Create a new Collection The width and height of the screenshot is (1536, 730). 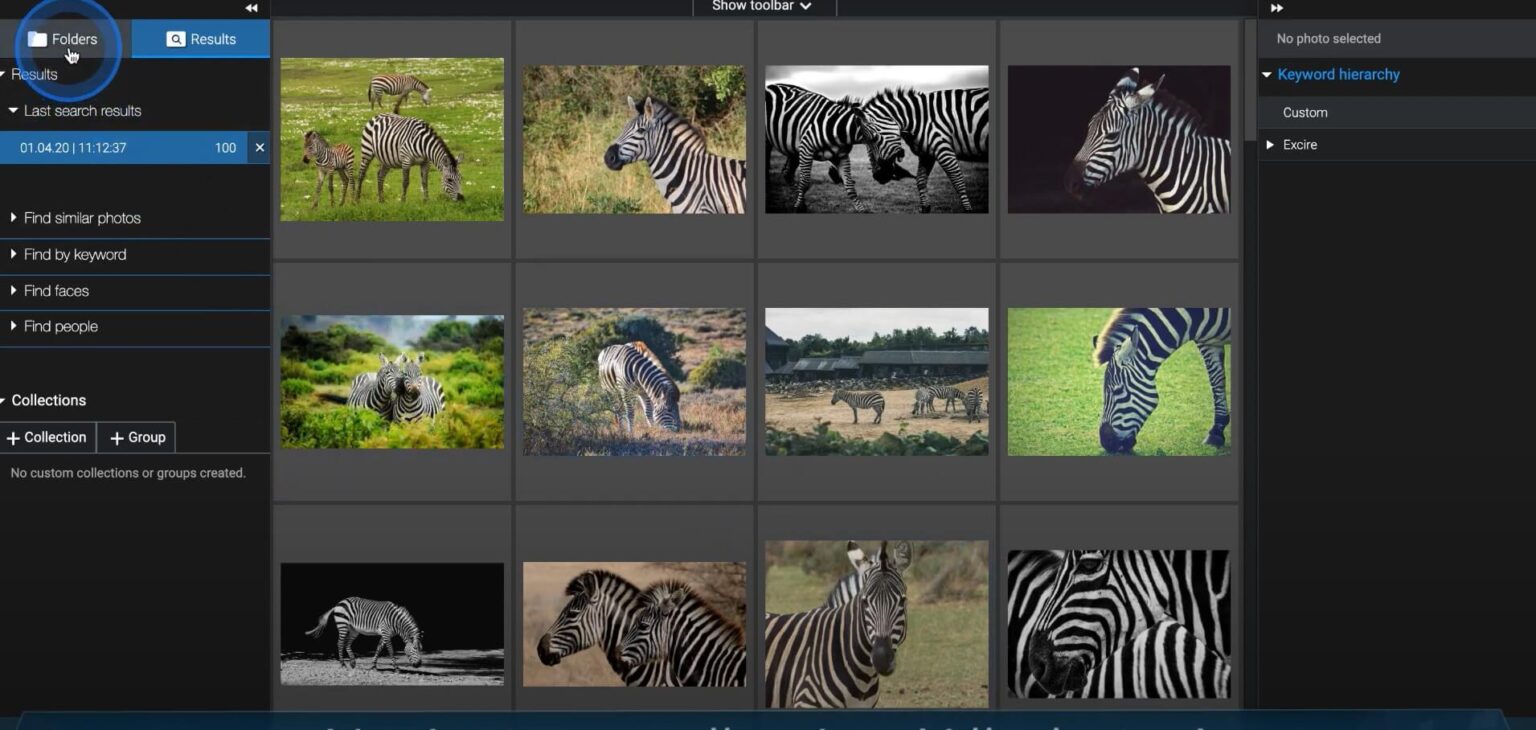tap(47, 437)
